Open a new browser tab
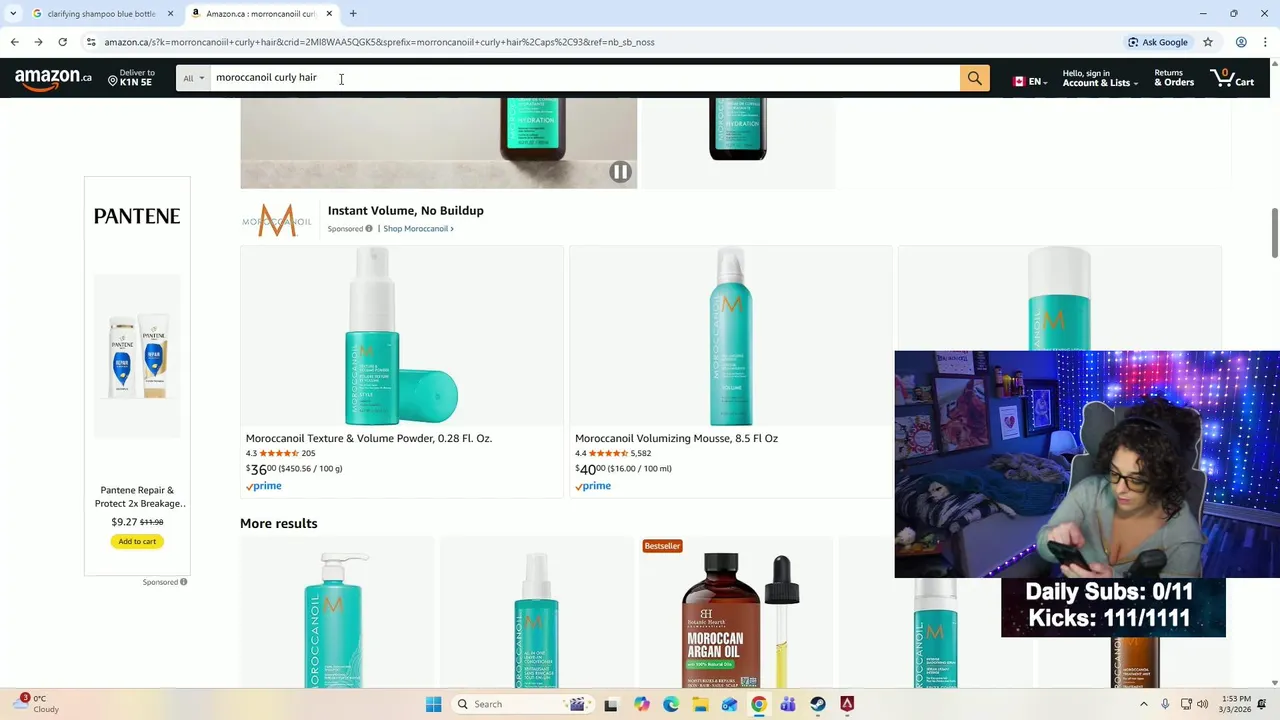 [353, 14]
